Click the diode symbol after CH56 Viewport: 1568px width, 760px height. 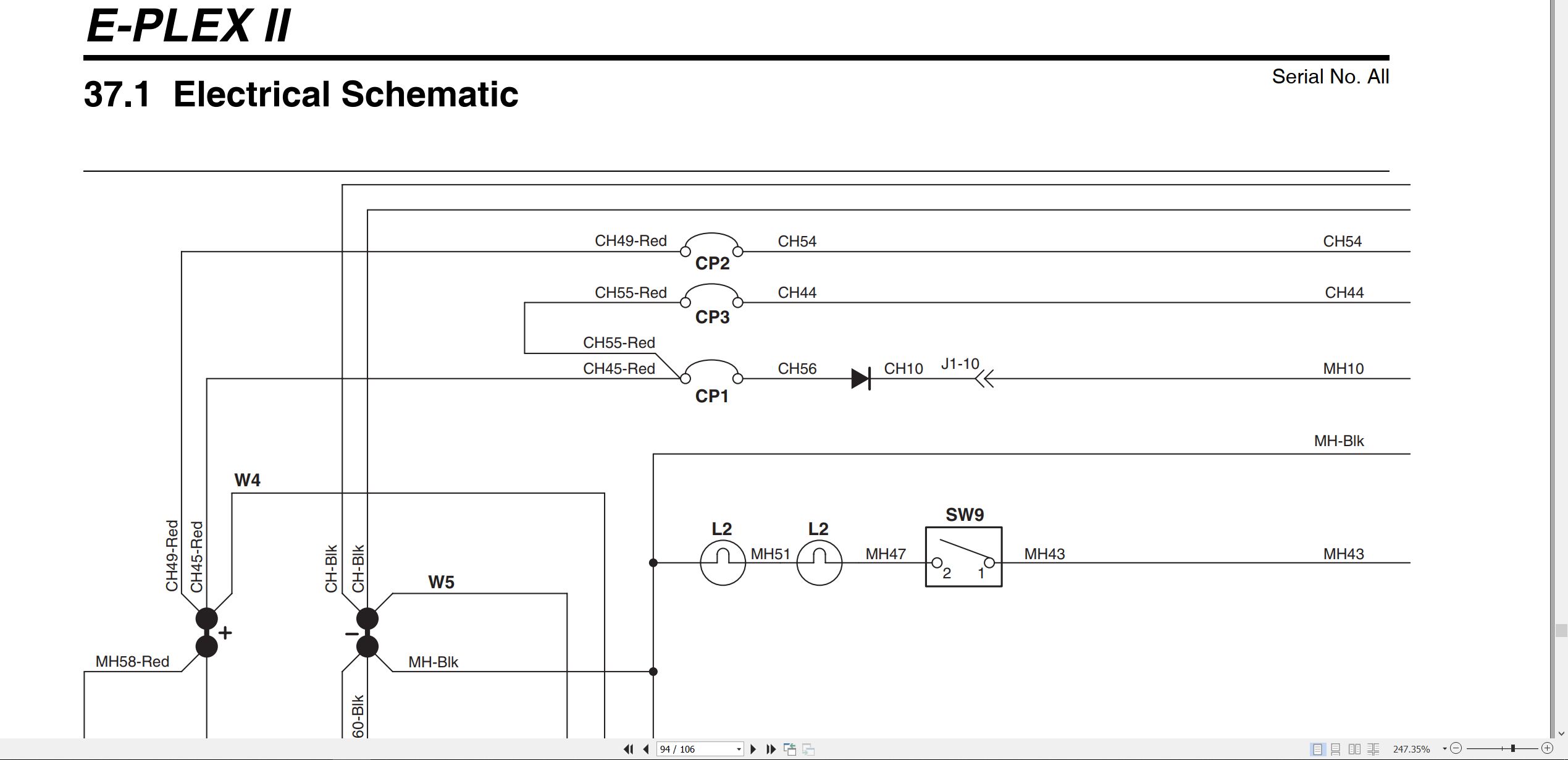(861, 378)
